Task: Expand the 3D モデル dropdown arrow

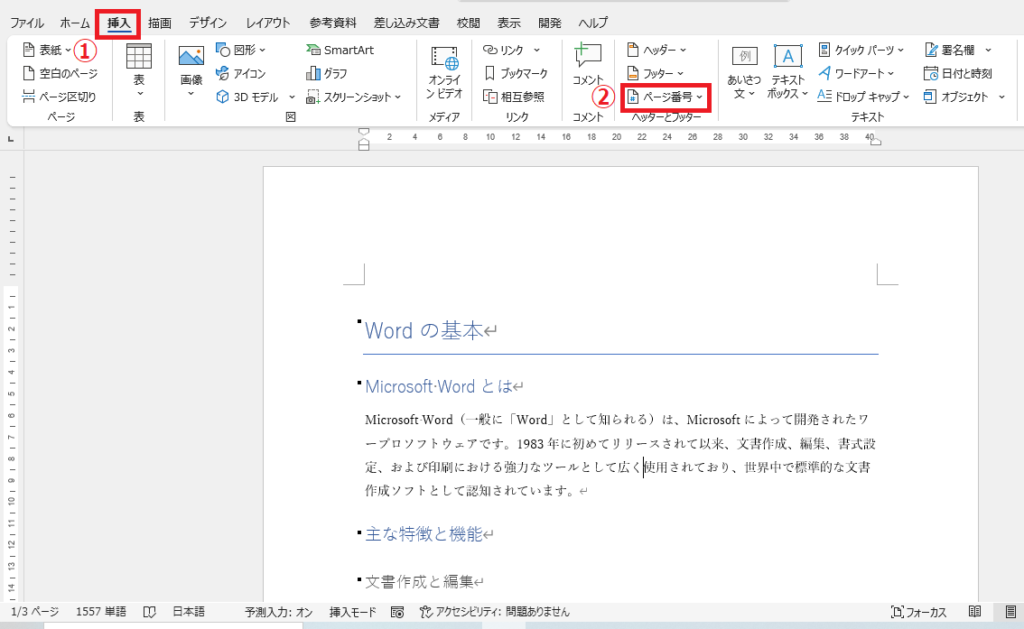Action: click(292, 97)
